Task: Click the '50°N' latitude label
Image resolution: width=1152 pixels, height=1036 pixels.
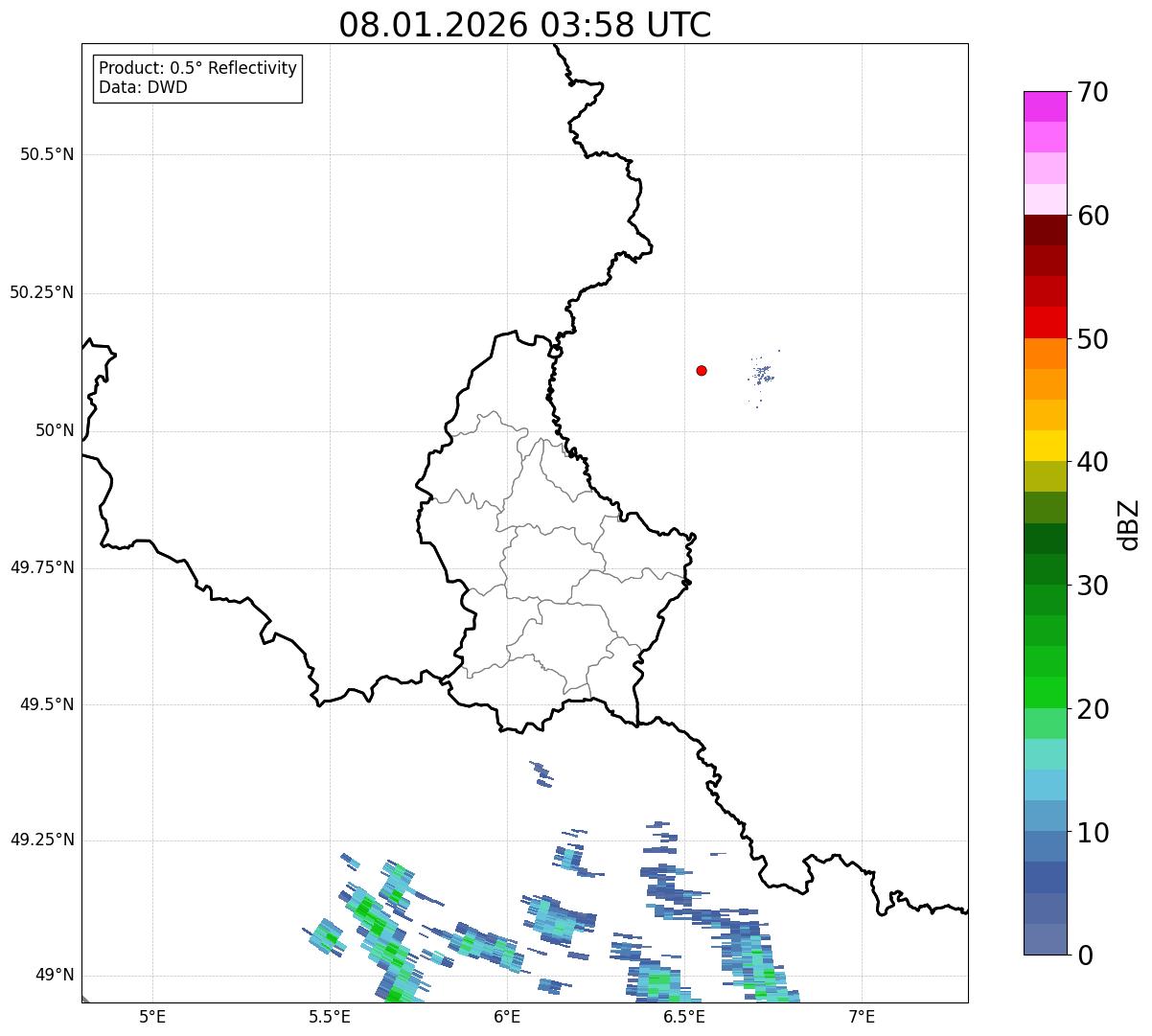Action: [x=55, y=430]
